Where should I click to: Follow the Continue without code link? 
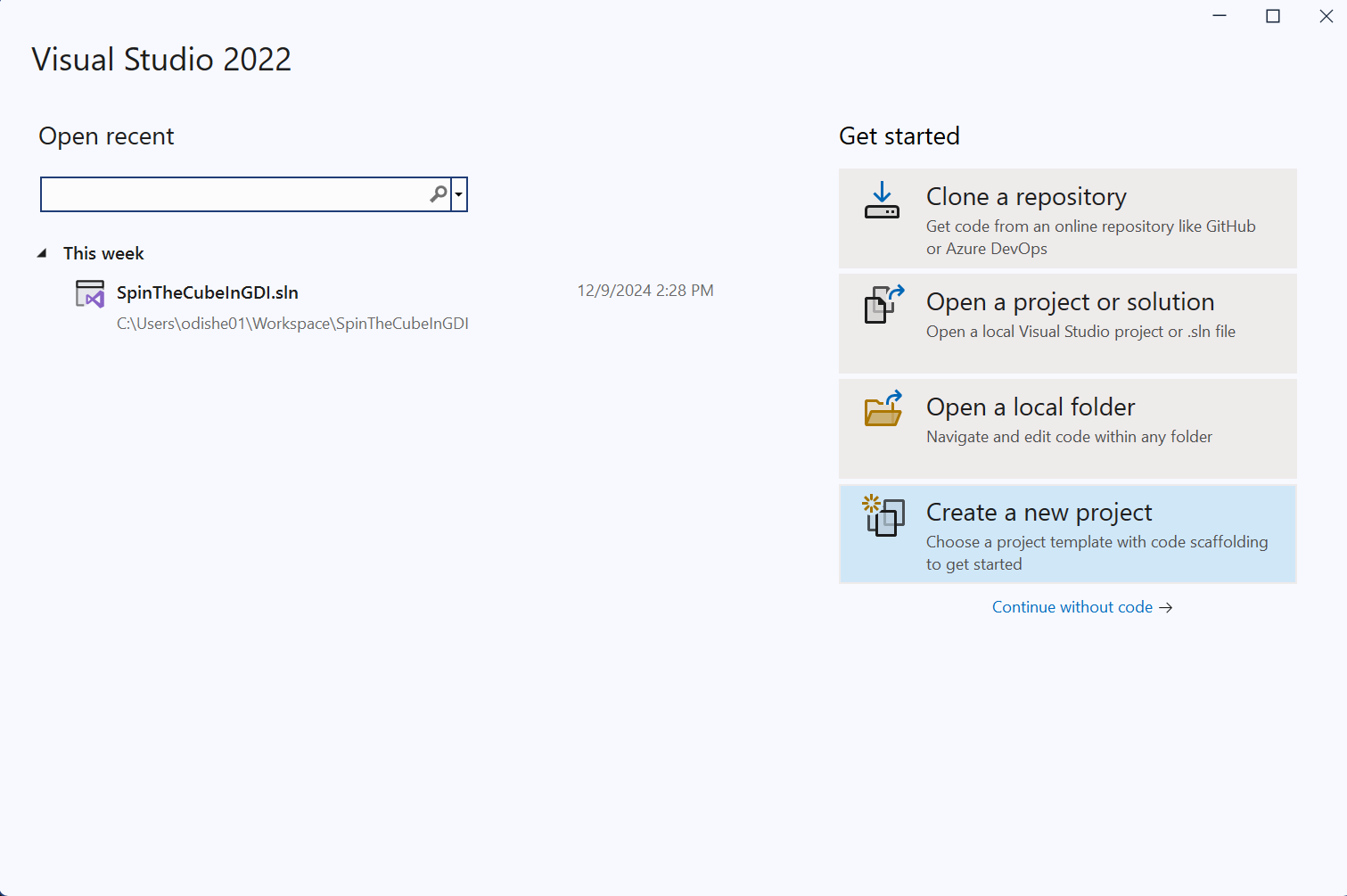click(1082, 607)
